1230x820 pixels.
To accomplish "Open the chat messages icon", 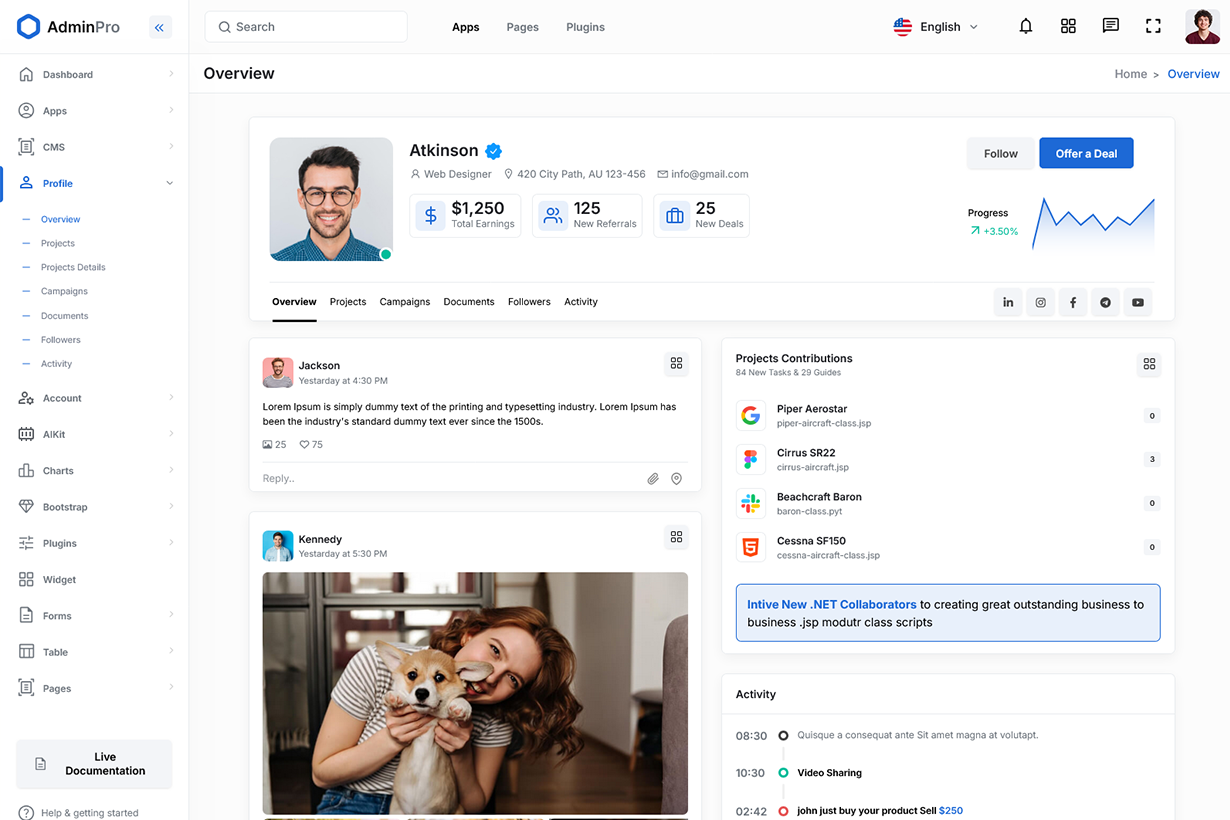I will tap(1110, 27).
